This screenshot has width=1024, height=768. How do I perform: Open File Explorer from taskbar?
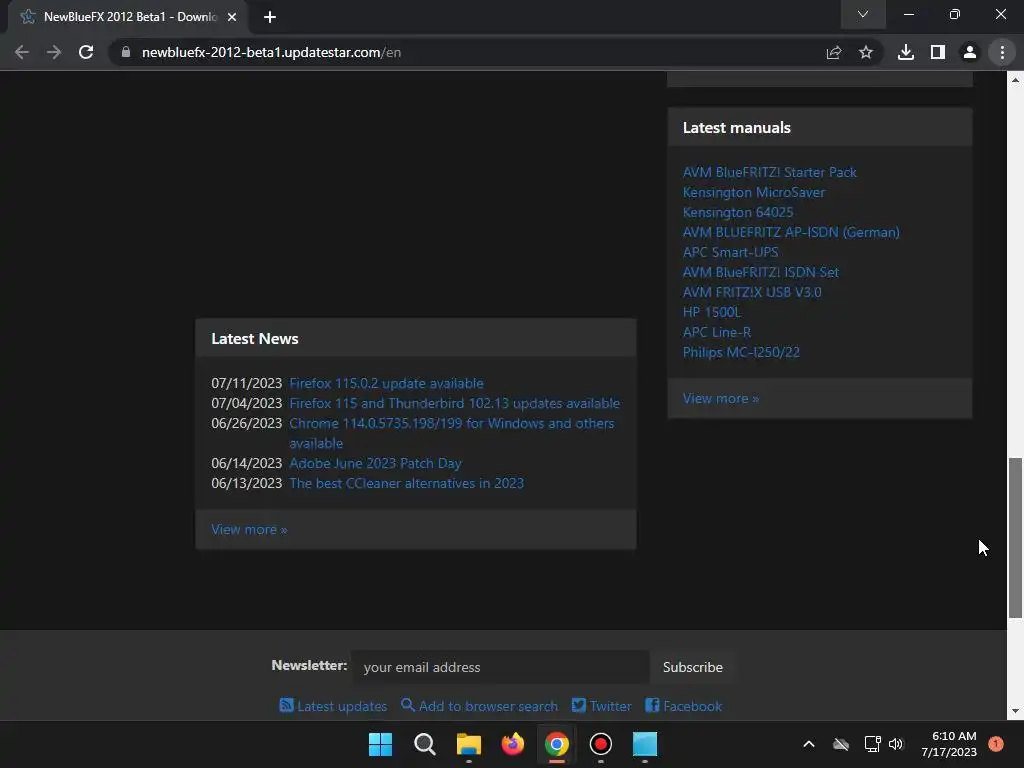(x=469, y=744)
